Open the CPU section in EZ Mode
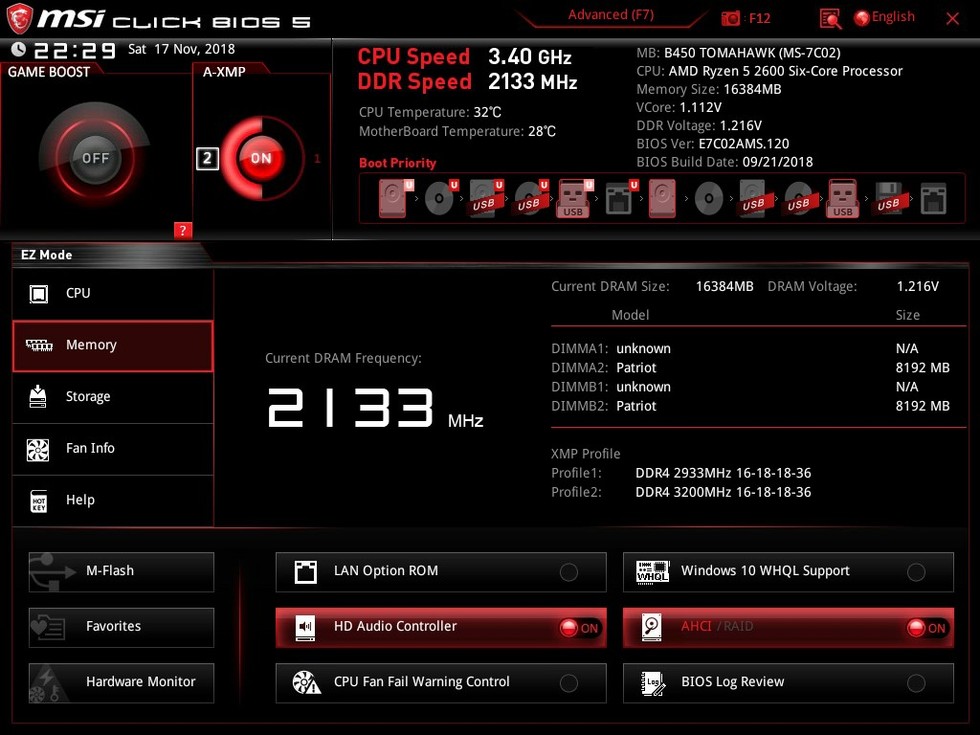This screenshot has width=980, height=735. pyautogui.click(x=113, y=294)
